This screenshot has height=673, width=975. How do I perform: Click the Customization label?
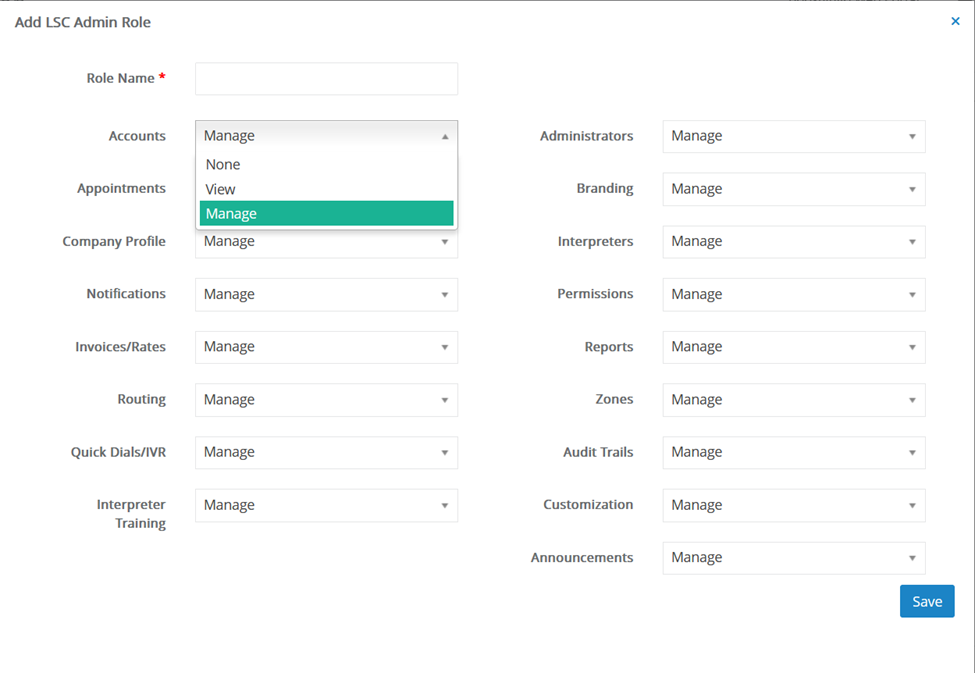(x=588, y=504)
